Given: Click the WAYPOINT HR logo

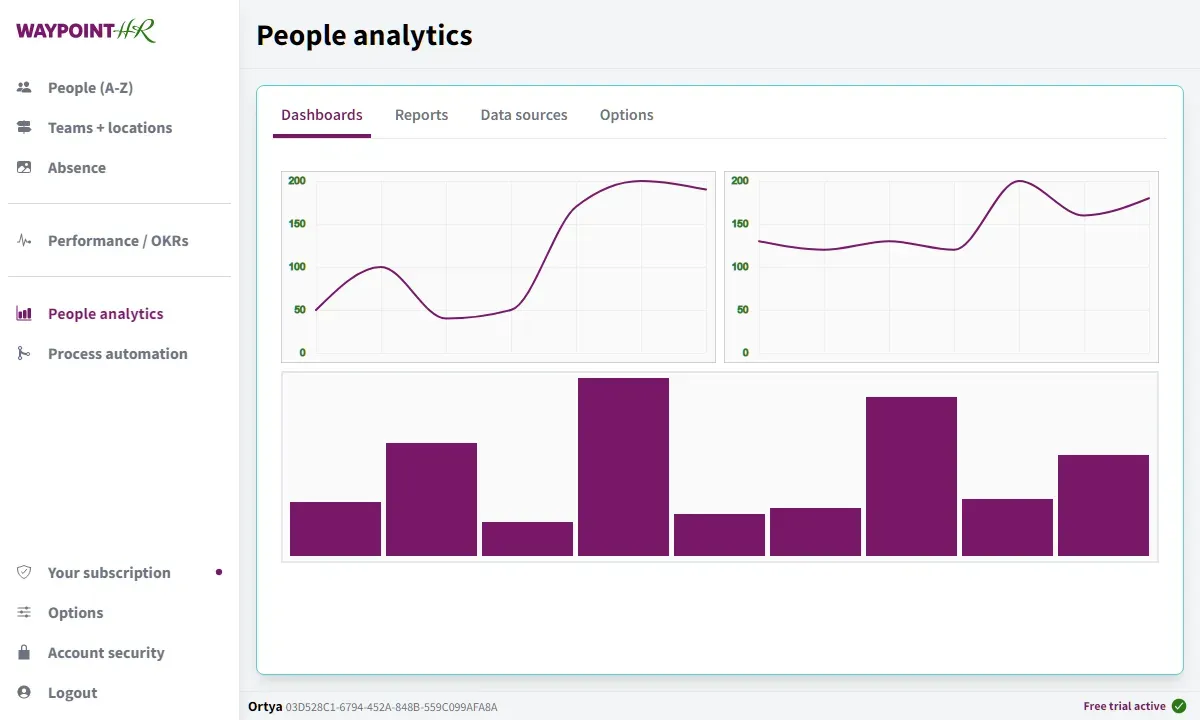Looking at the screenshot, I should click(x=84, y=30).
